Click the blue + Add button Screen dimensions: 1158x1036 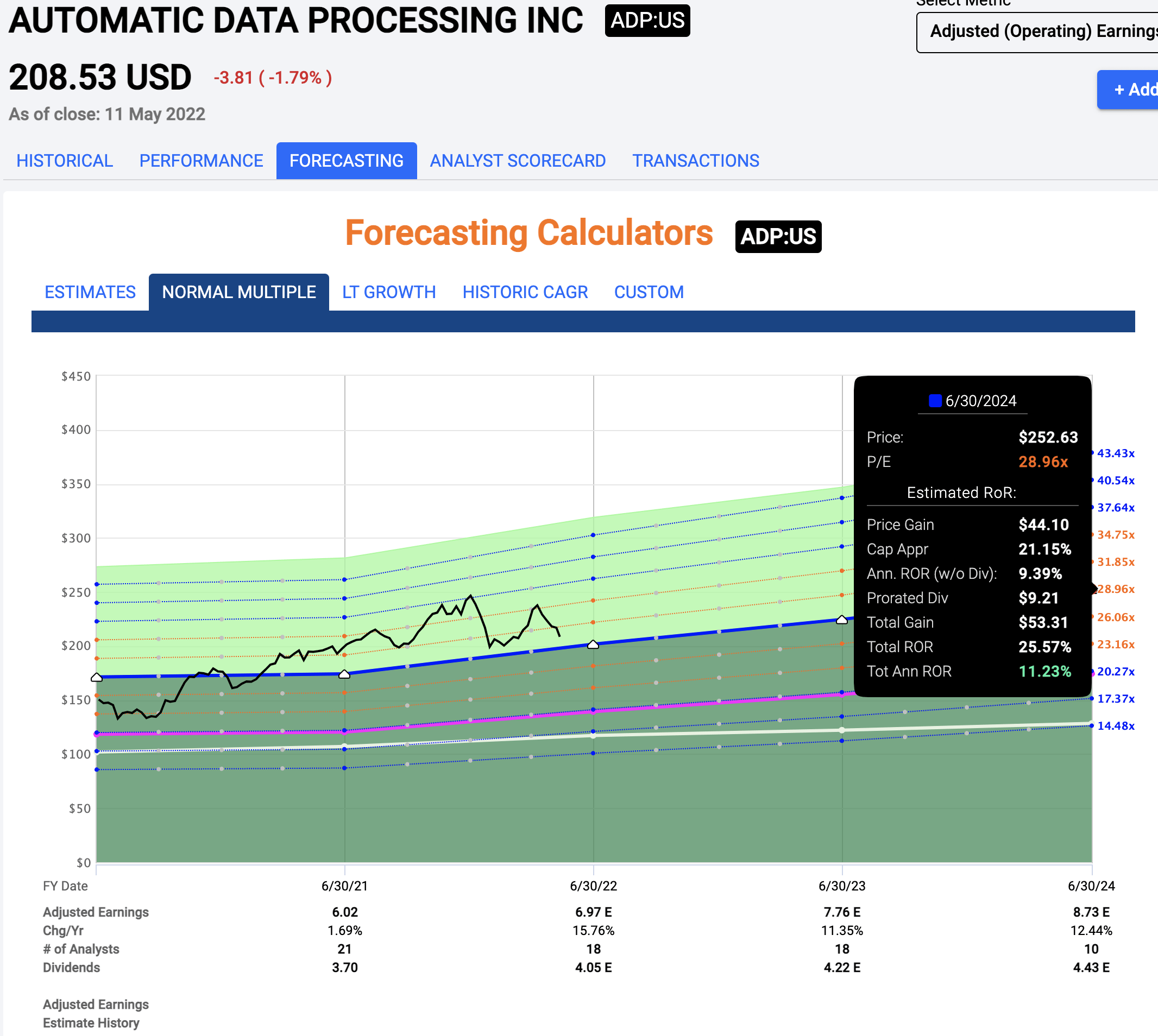coord(1128,90)
